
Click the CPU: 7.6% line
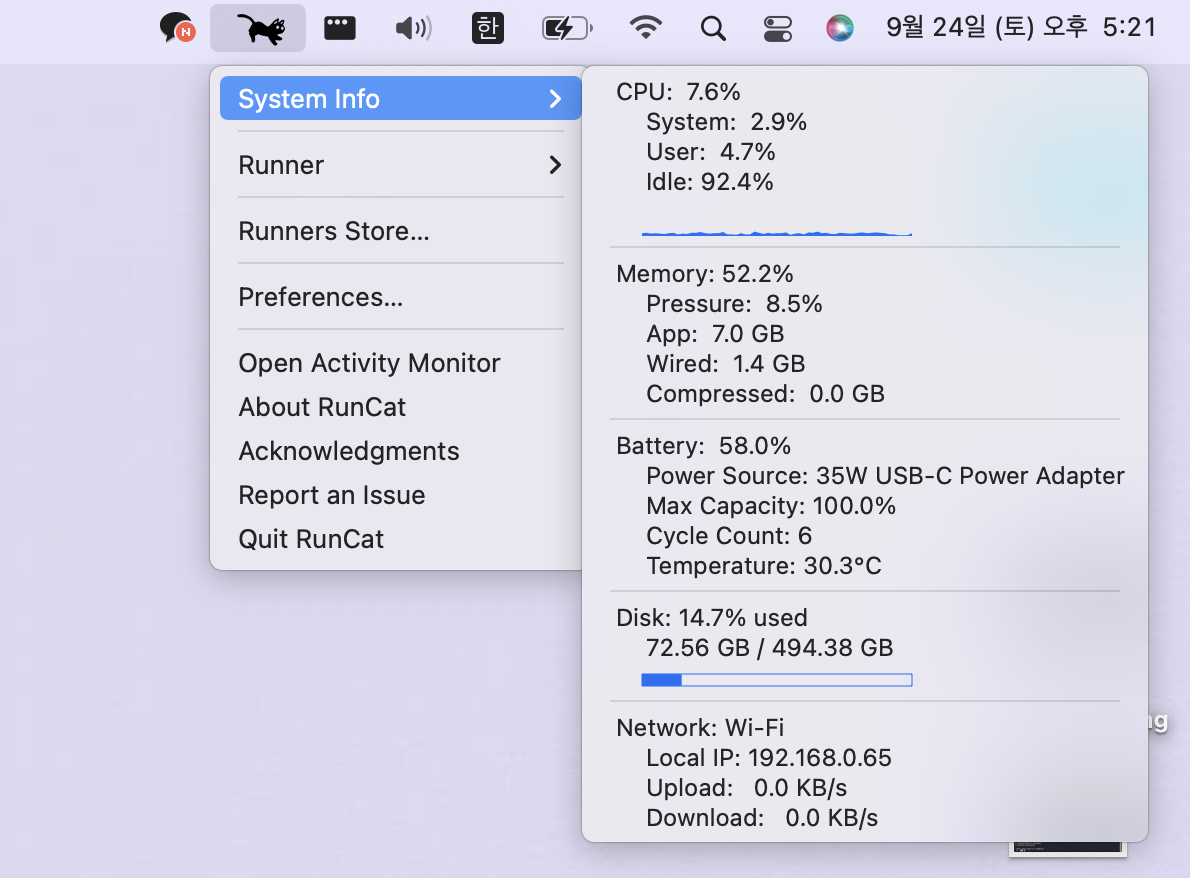[x=678, y=92]
